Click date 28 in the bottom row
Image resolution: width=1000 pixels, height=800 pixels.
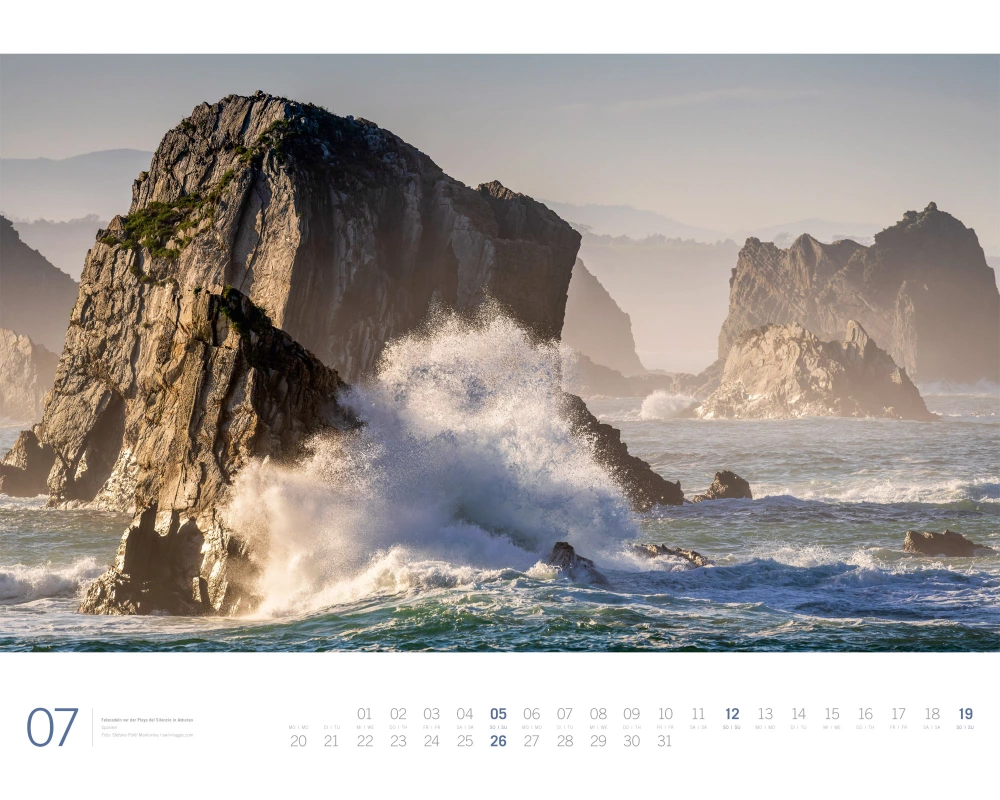(x=565, y=741)
